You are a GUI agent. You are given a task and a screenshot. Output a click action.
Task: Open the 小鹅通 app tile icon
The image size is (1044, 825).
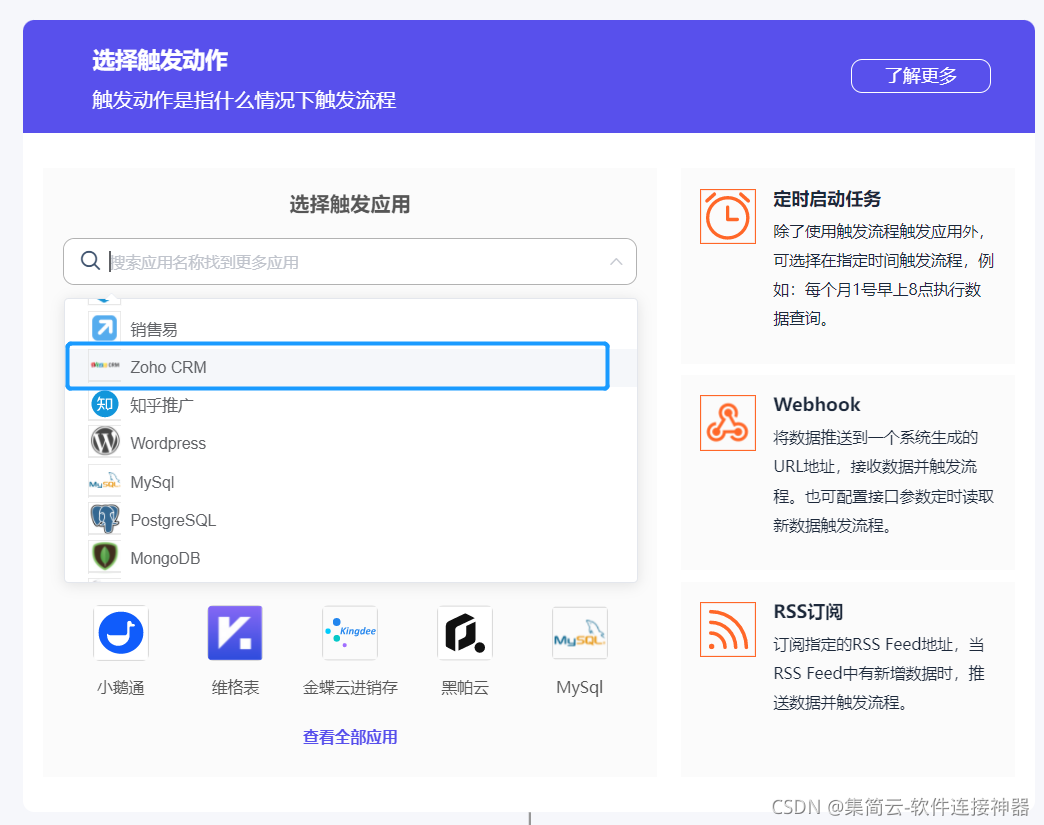(x=121, y=633)
